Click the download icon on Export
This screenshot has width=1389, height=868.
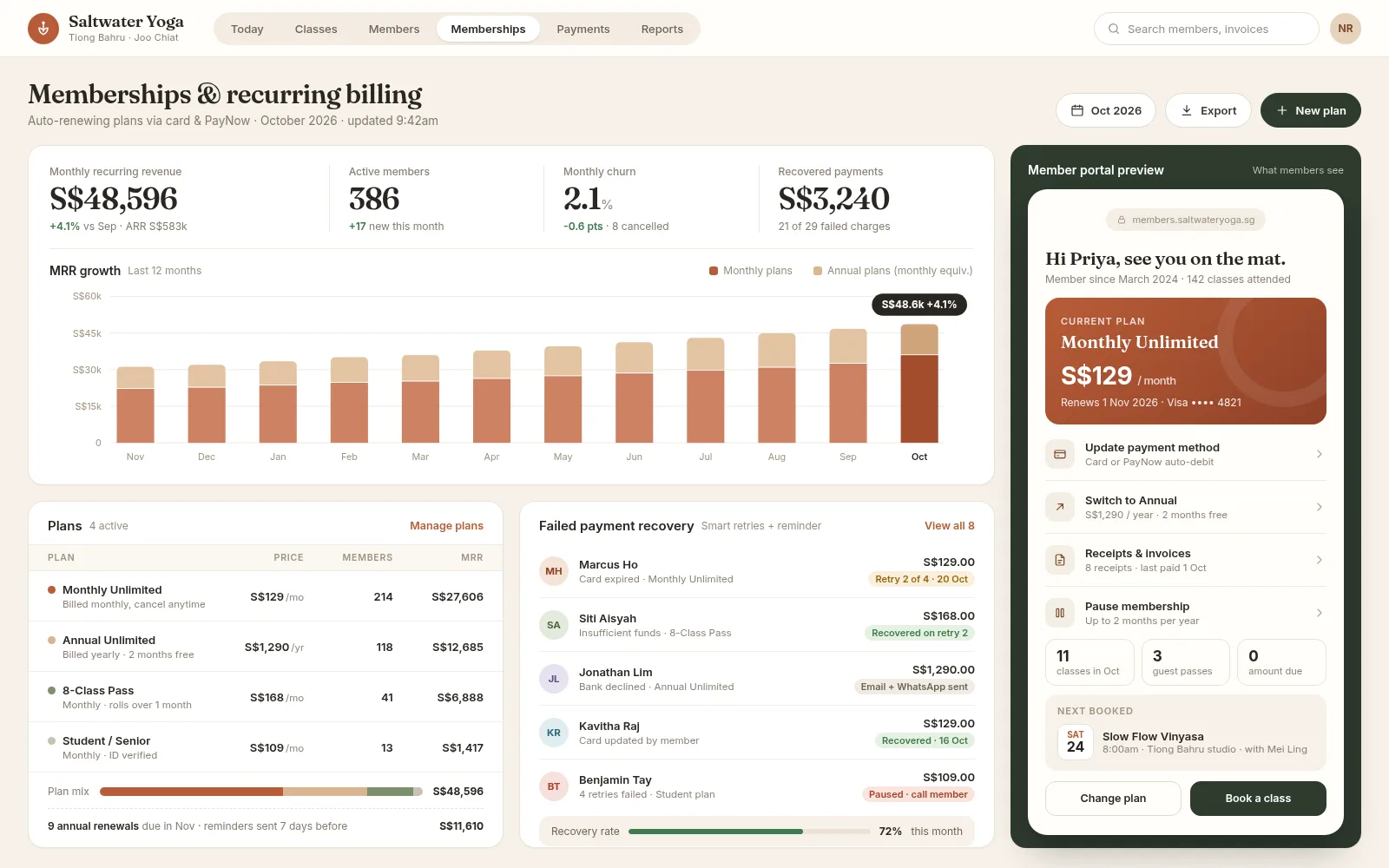1187,110
